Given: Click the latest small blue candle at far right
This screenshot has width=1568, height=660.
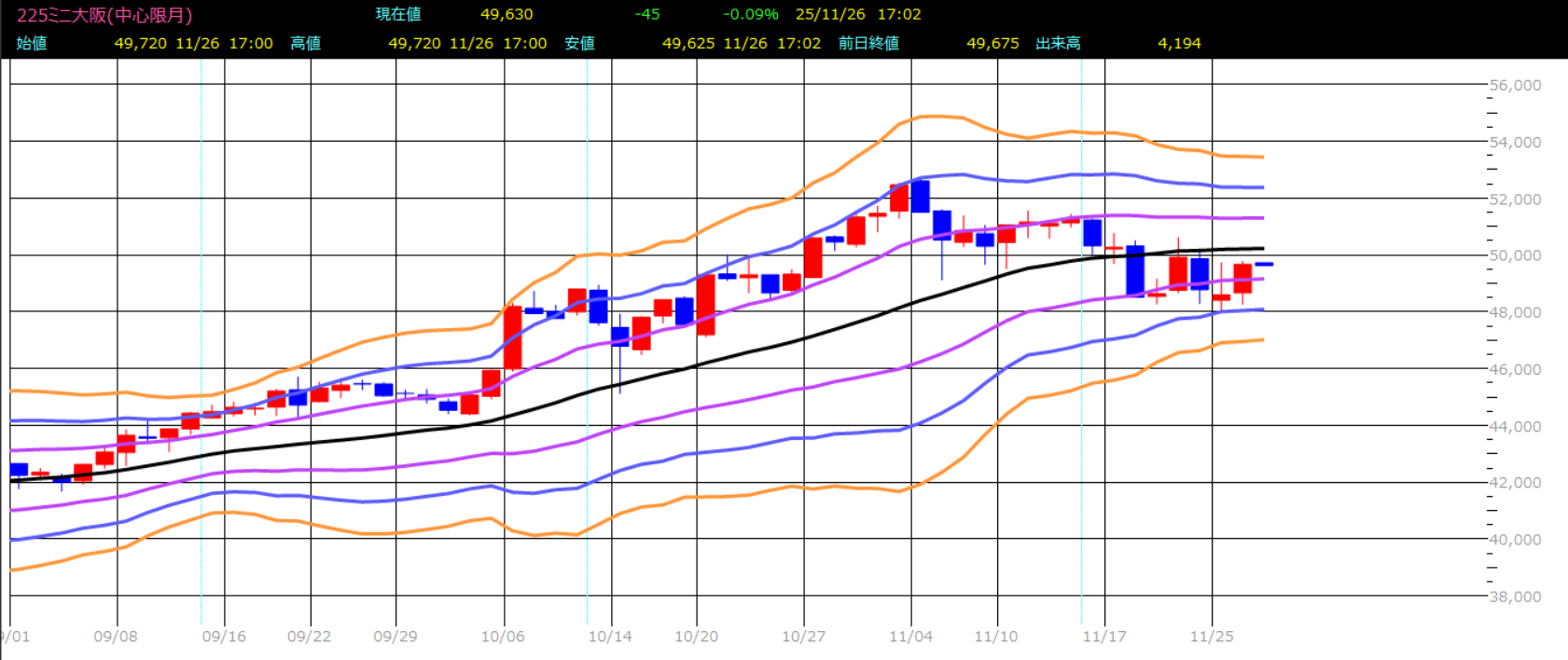Looking at the screenshot, I should click(1264, 265).
